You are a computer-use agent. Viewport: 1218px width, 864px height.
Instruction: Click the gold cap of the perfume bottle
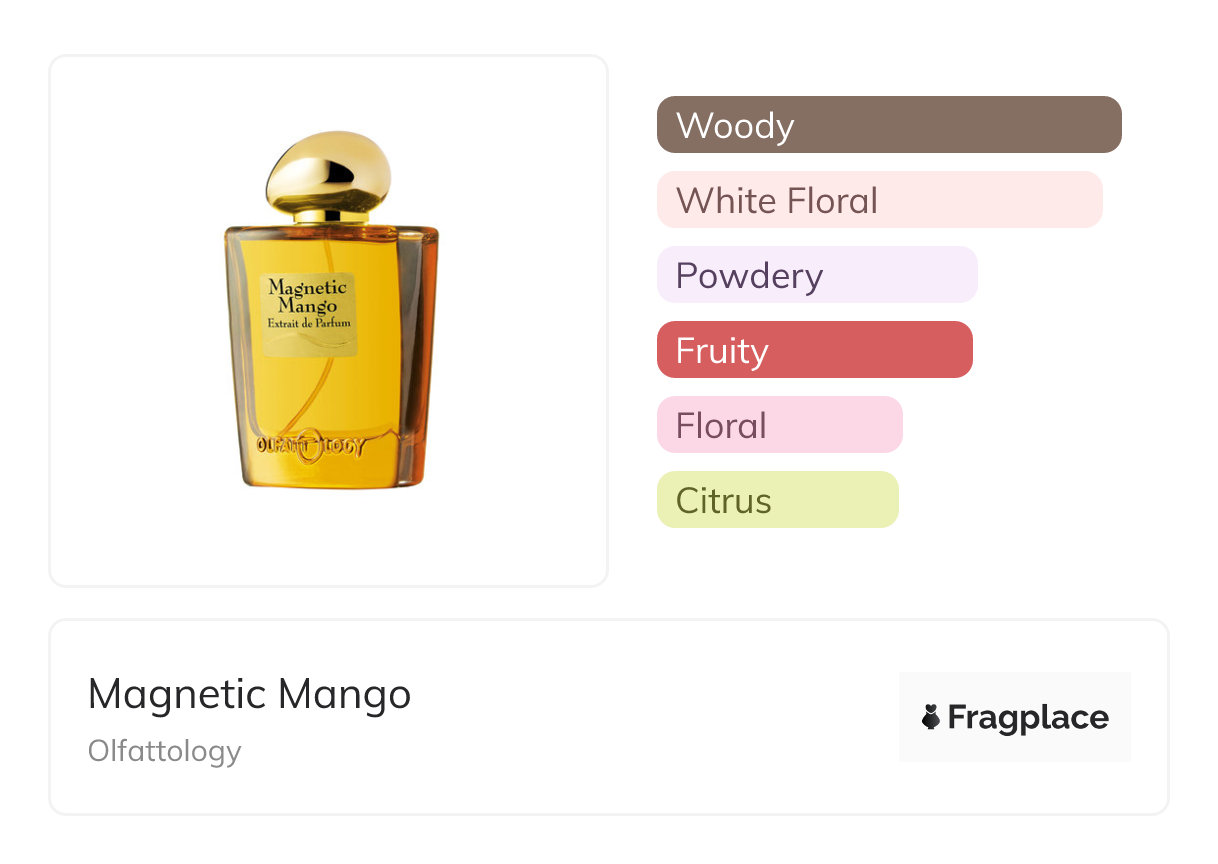click(x=327, y=170)
